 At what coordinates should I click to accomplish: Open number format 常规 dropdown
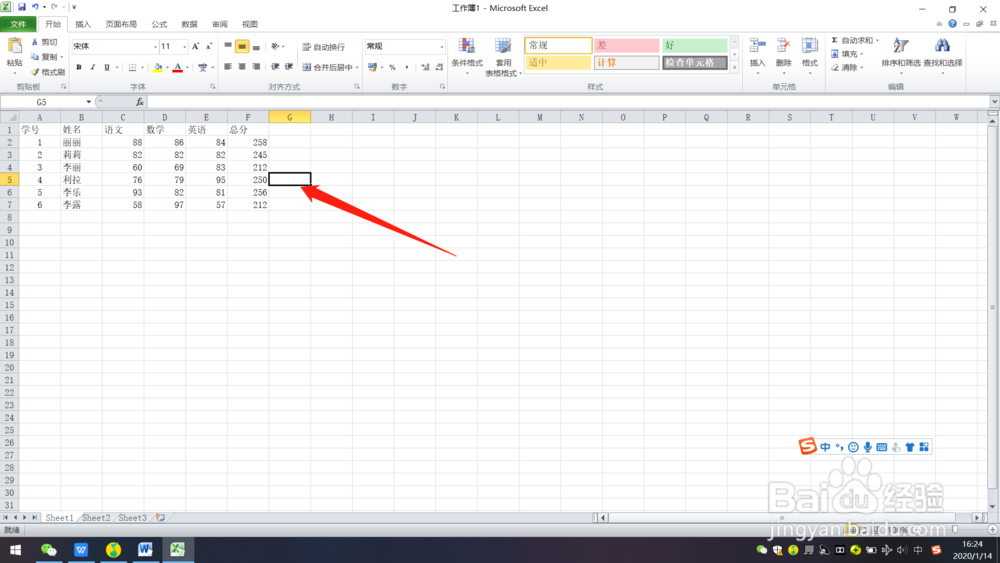[441, 47]
